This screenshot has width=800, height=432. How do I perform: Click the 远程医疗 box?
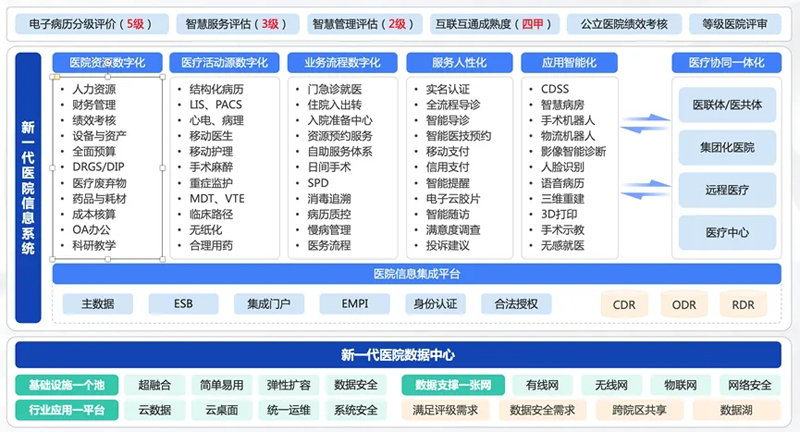(x=727, y=189)
